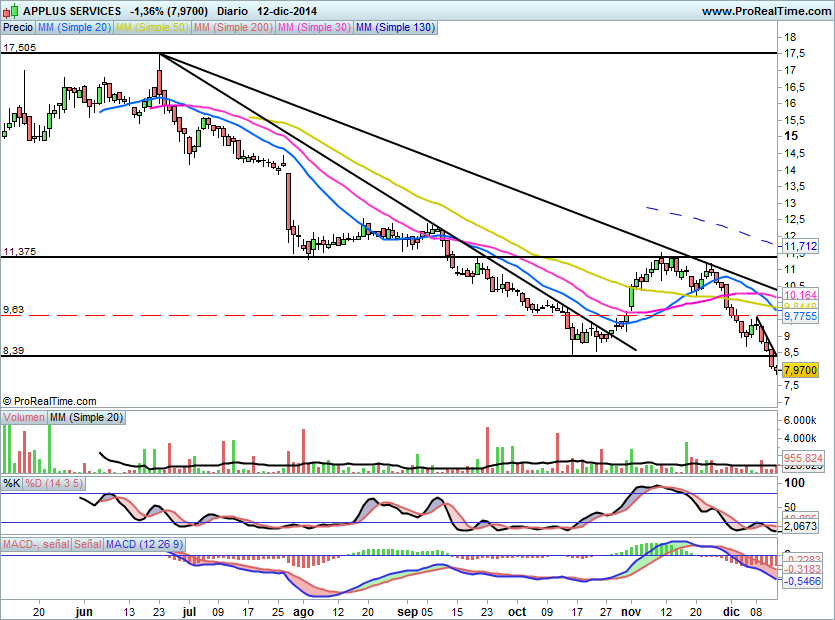Open the Volumen panel label

pyautogui.click(x=23, y=418)
